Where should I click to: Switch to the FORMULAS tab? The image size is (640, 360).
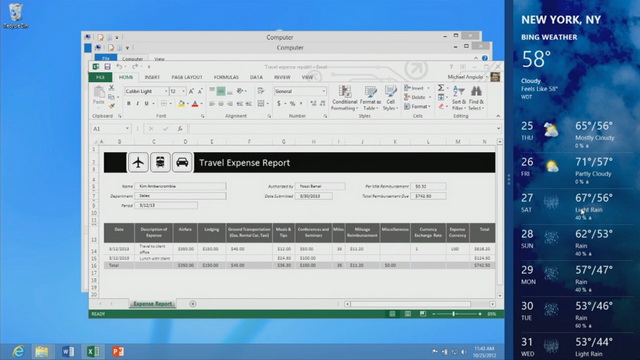click(x=226, y=77)
